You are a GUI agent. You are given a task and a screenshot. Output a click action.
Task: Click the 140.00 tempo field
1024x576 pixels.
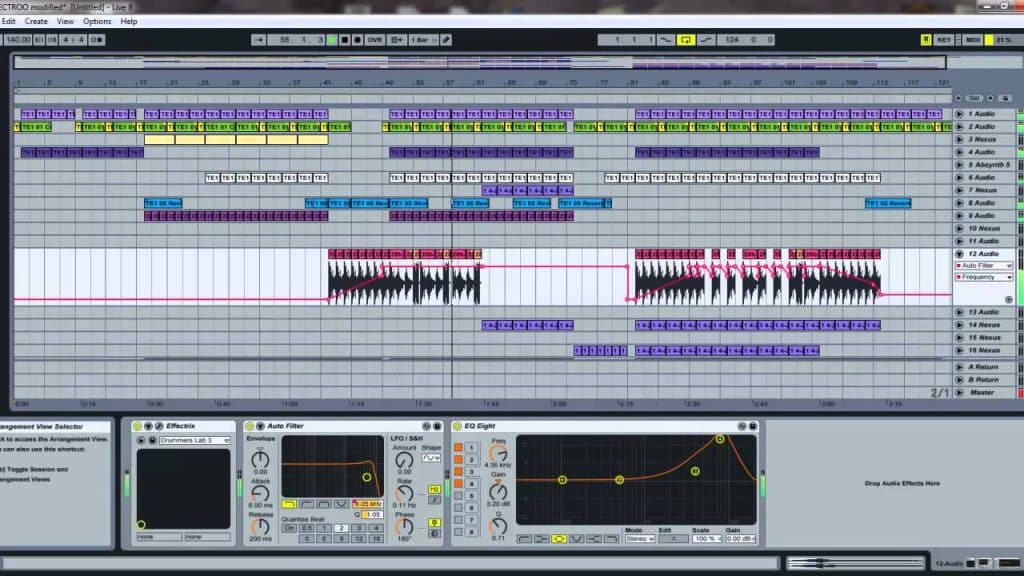[18, 40]
